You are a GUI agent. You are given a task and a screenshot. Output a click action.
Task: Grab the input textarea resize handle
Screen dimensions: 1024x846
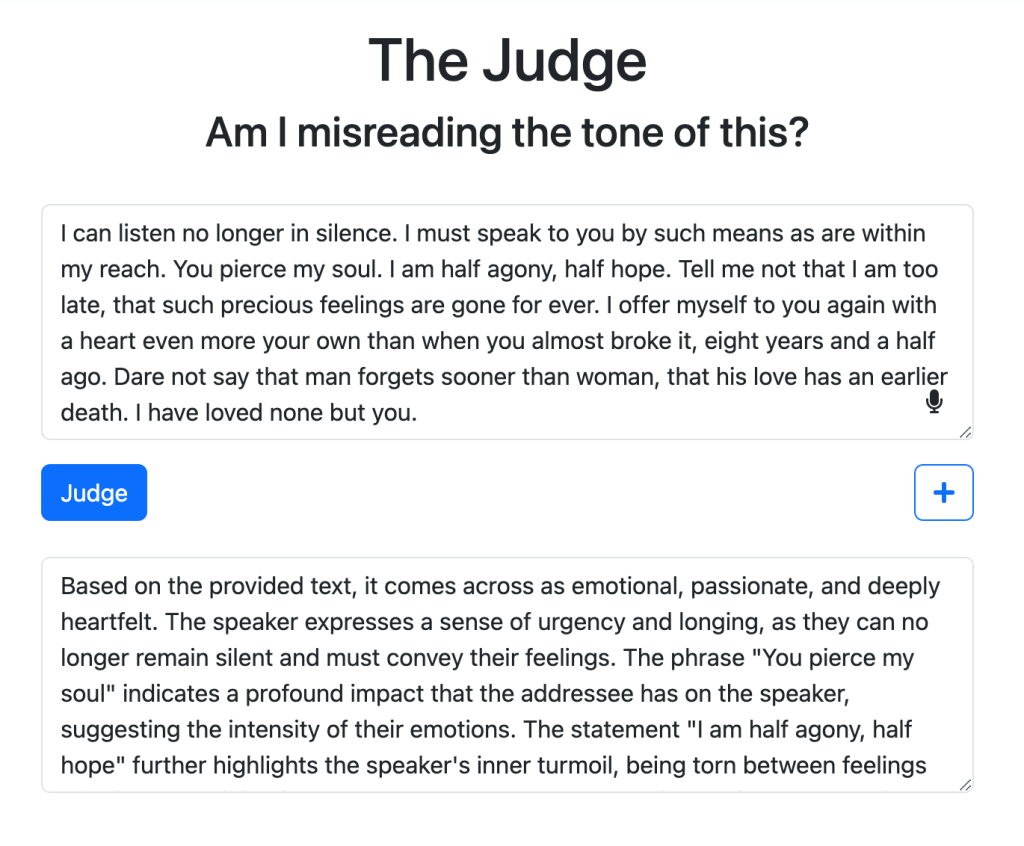[965, 432]
